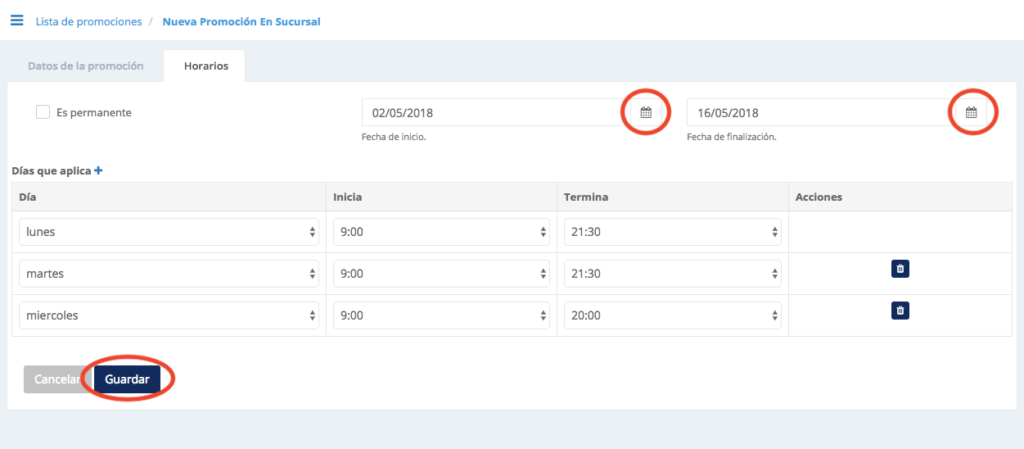Click the start date field 02/05/2018
Screen dimensions: 1024x449
click(x=496, y=113)
